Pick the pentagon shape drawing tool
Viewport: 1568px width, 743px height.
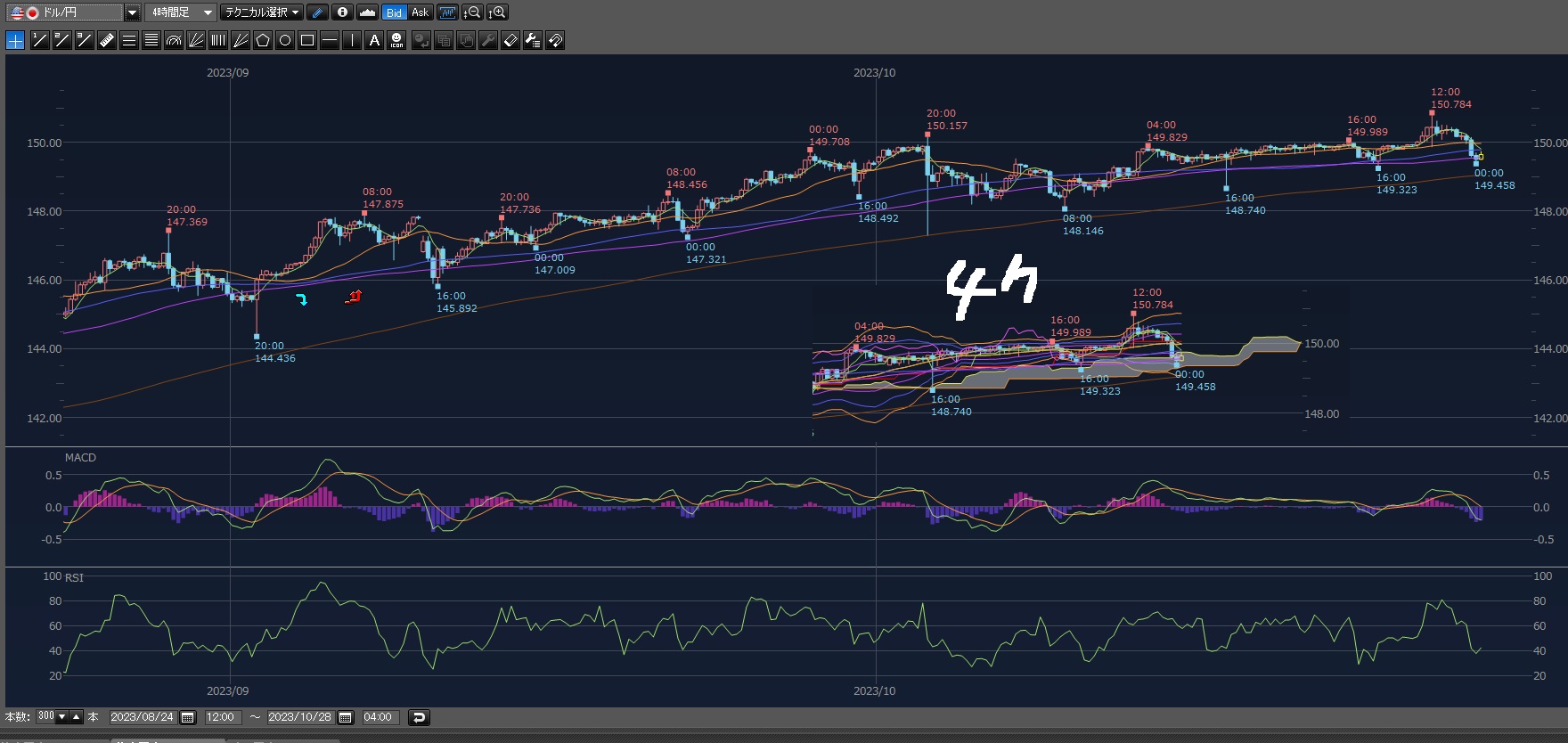coord(262,40)
